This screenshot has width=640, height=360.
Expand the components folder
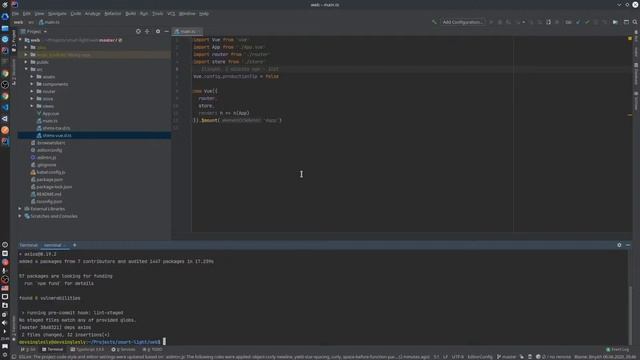(x=32, y=84)
